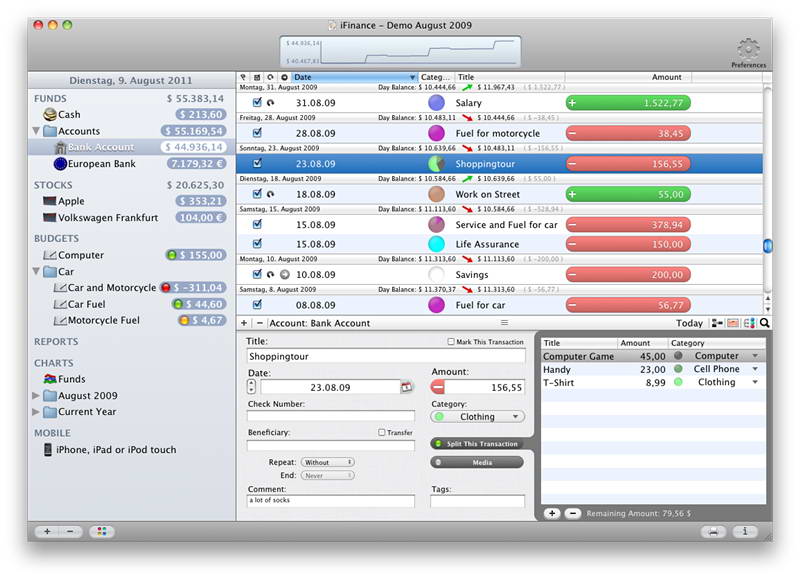Enable Mark This Transaction checkbox
The image size is (800, 579).
(451, 342)
